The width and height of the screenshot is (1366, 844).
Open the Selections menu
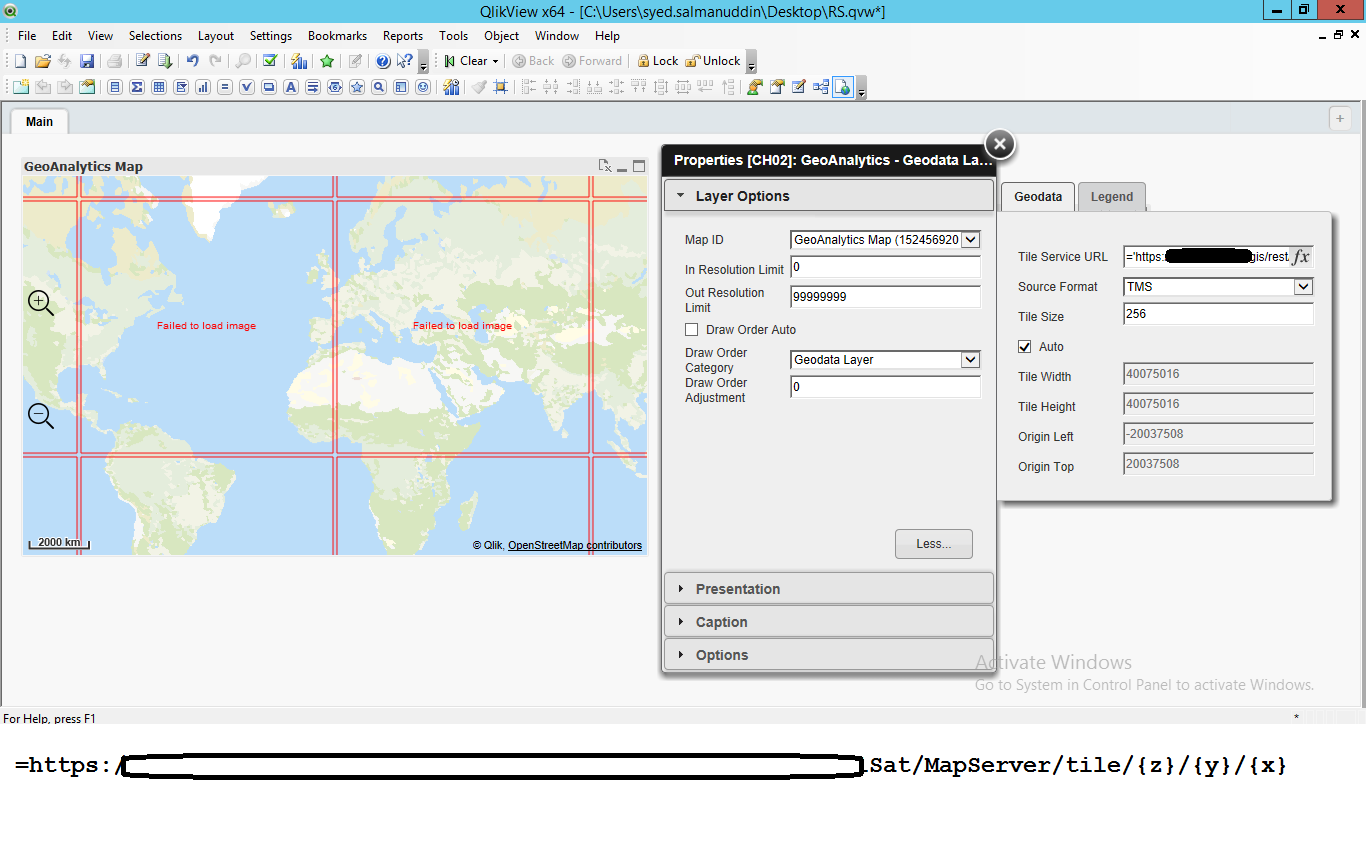[155, 36]
